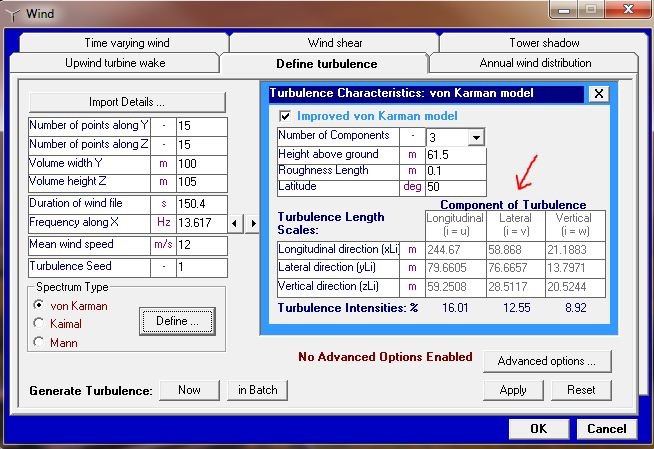Click the 21.1883 vertical component cell
Screen dimensions: 654x449
tap(575, 250)
